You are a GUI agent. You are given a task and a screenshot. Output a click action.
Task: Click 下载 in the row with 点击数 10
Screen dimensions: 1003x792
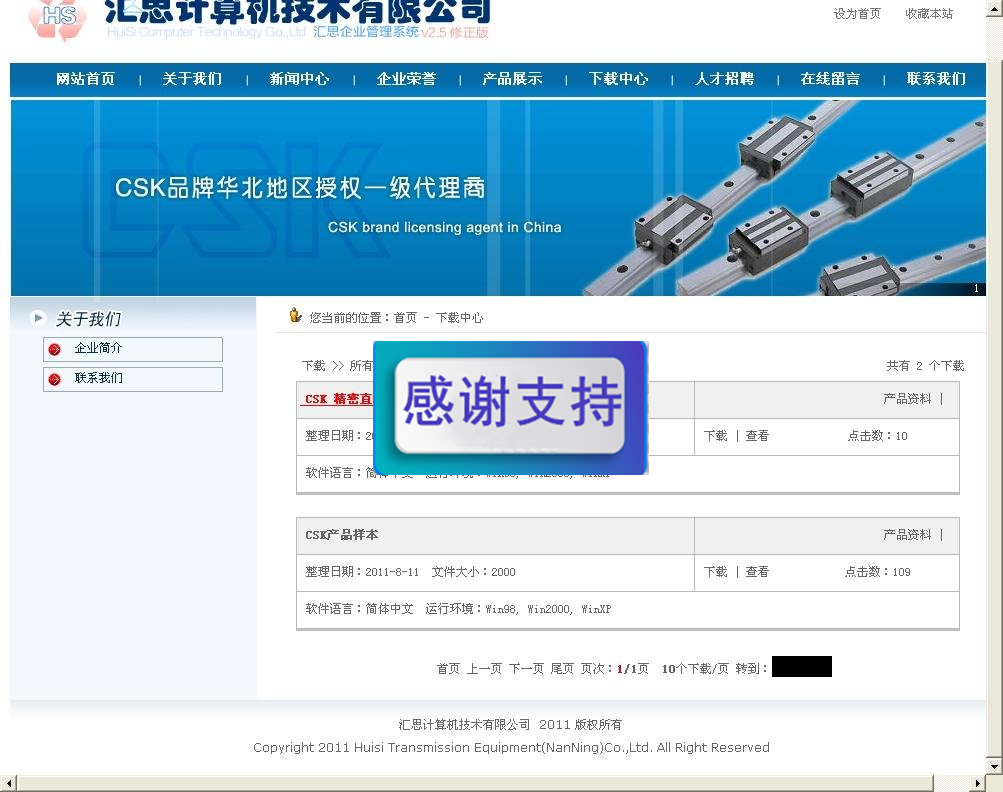coord(716,436)
